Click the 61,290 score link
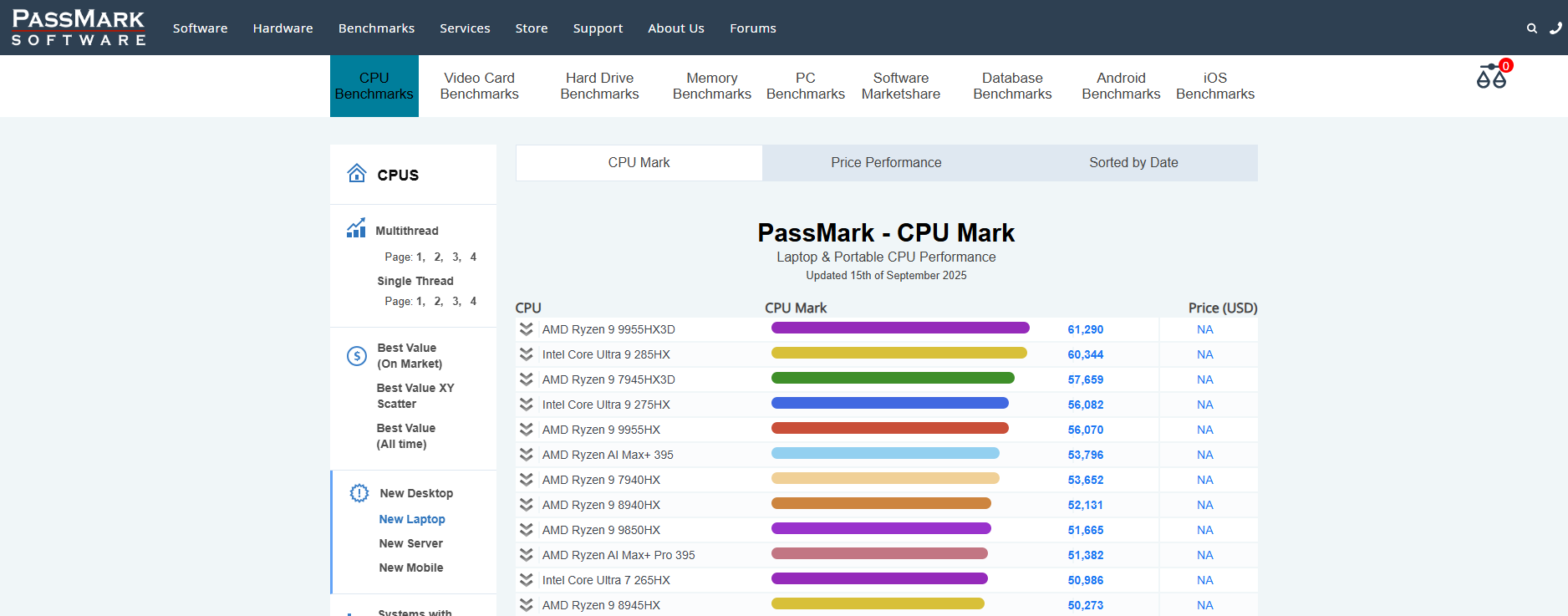Viewport: 1568px width, 616px height. 1086,329
